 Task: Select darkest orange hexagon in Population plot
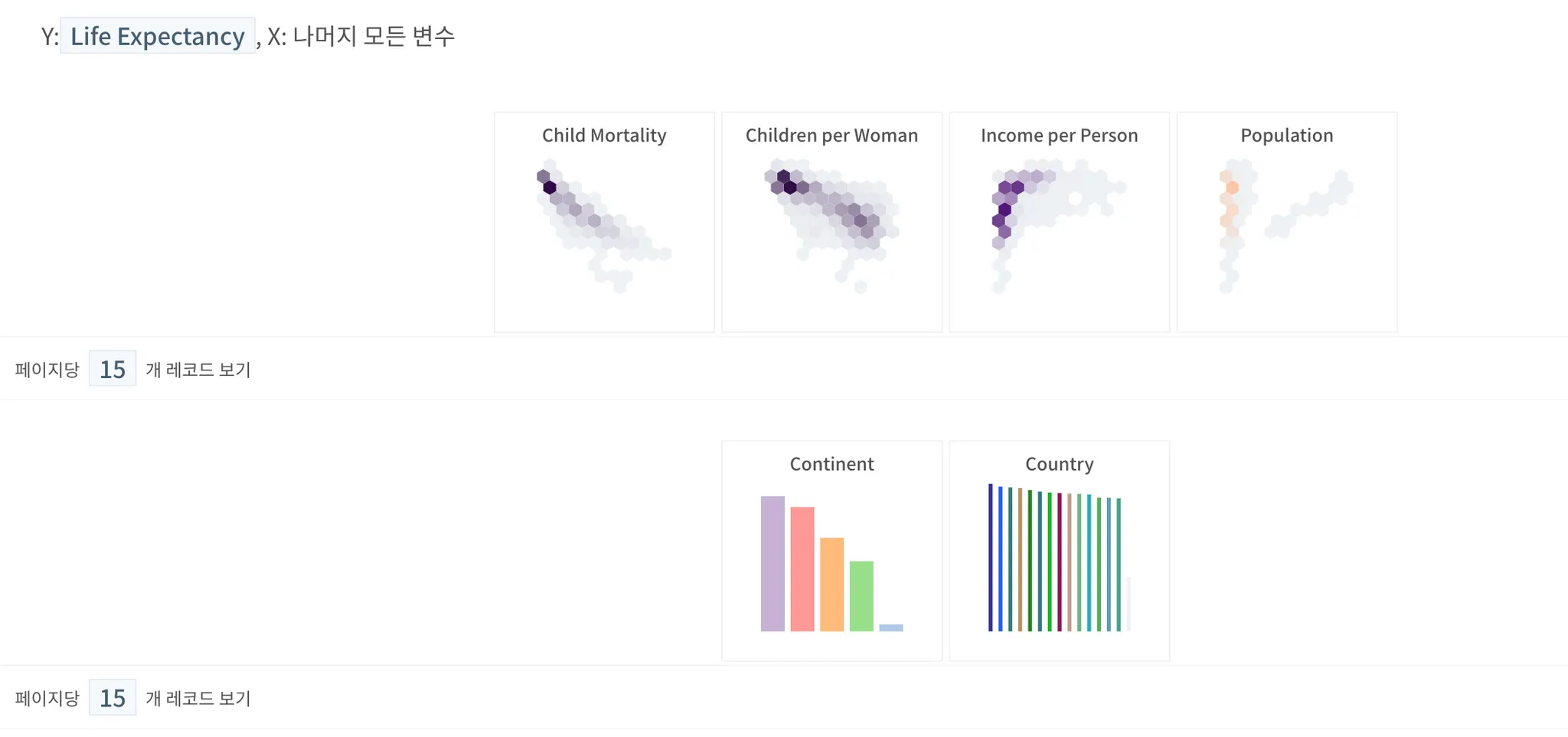(x=1232, y=188)
